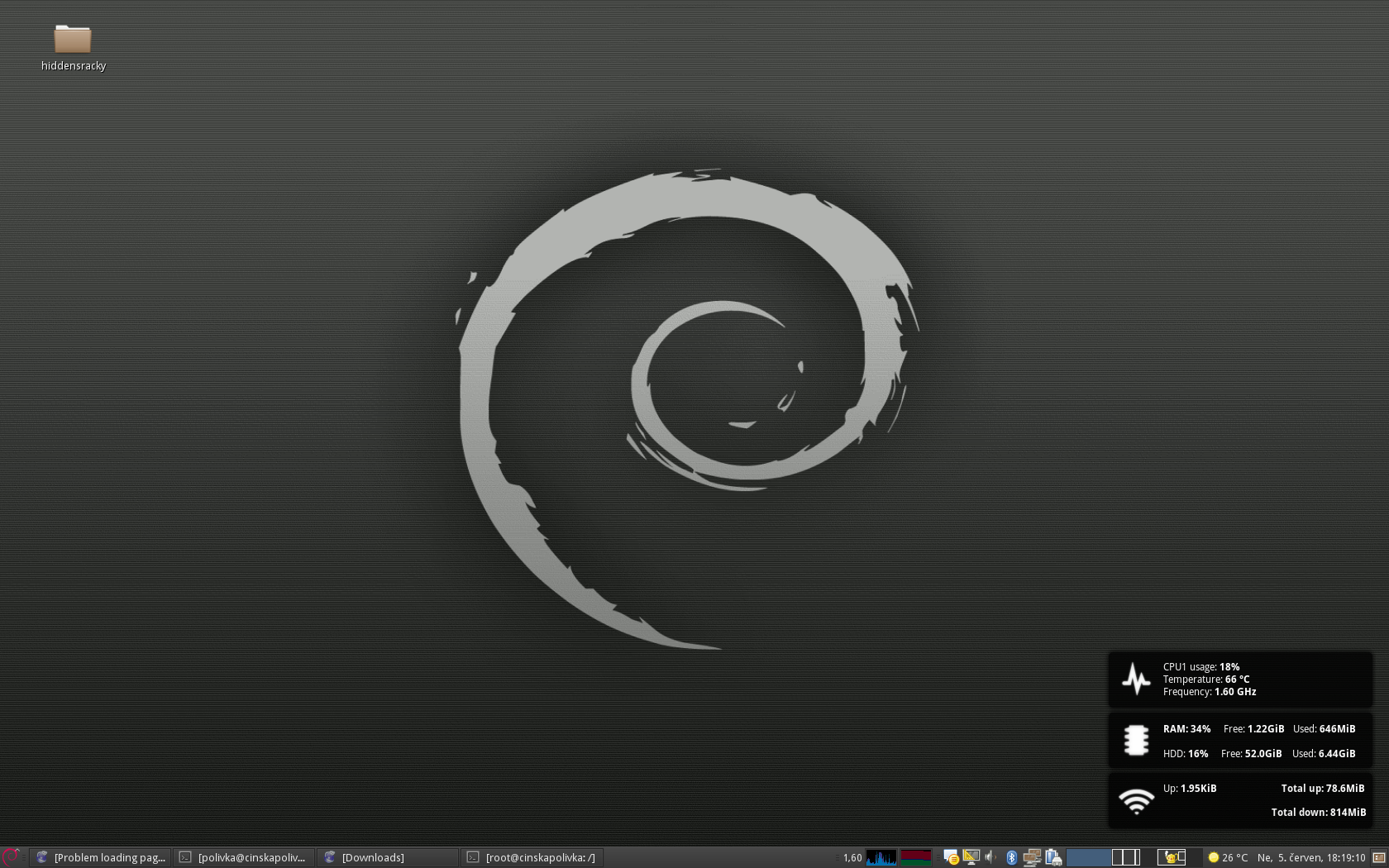This screenshot has width=1389, height=868.
Task: Click the Wi-Fi signal icon widget
Action: [1136, 800]
